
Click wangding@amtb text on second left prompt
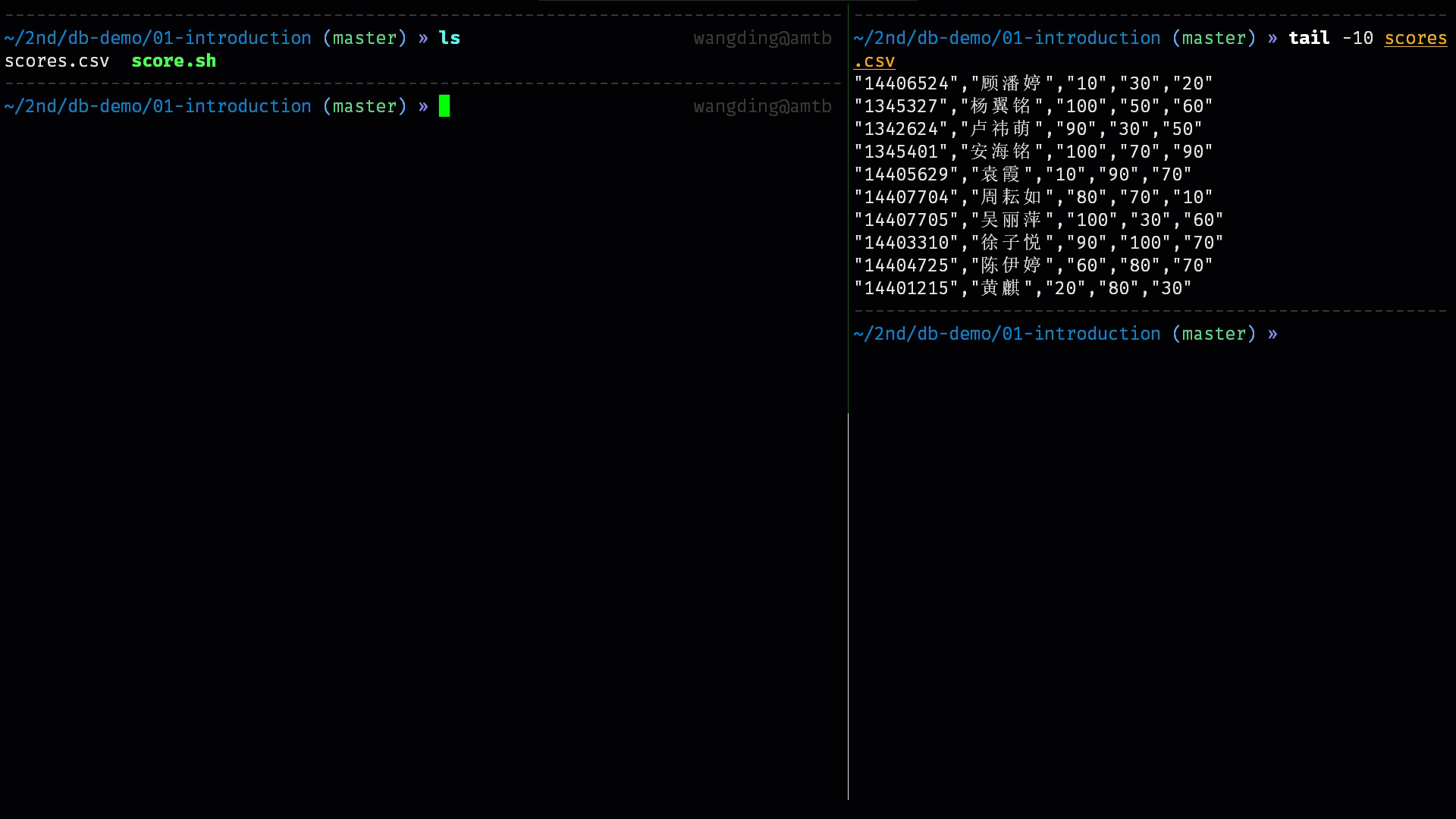[762, 106]
